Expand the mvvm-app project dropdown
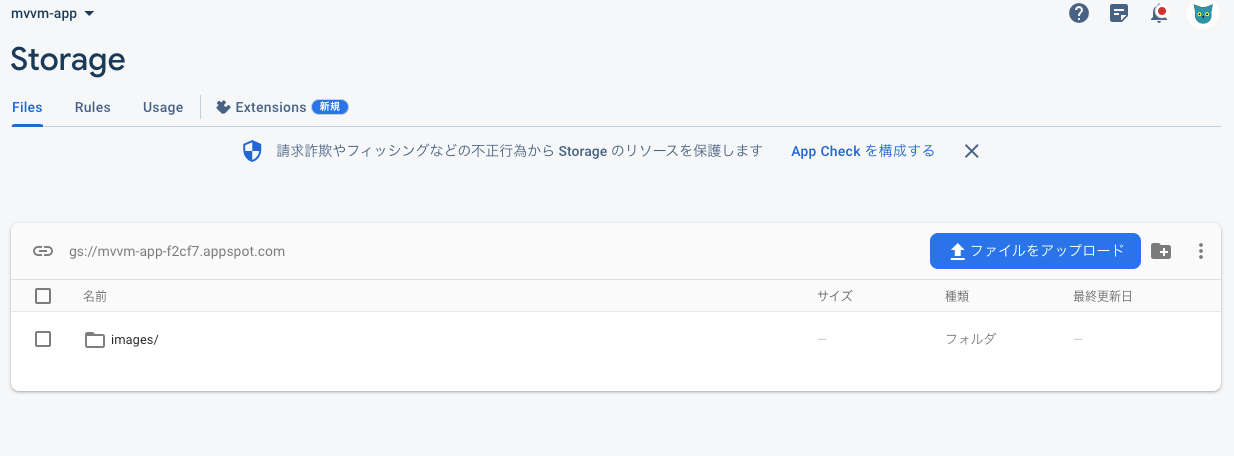 point(52,13)
